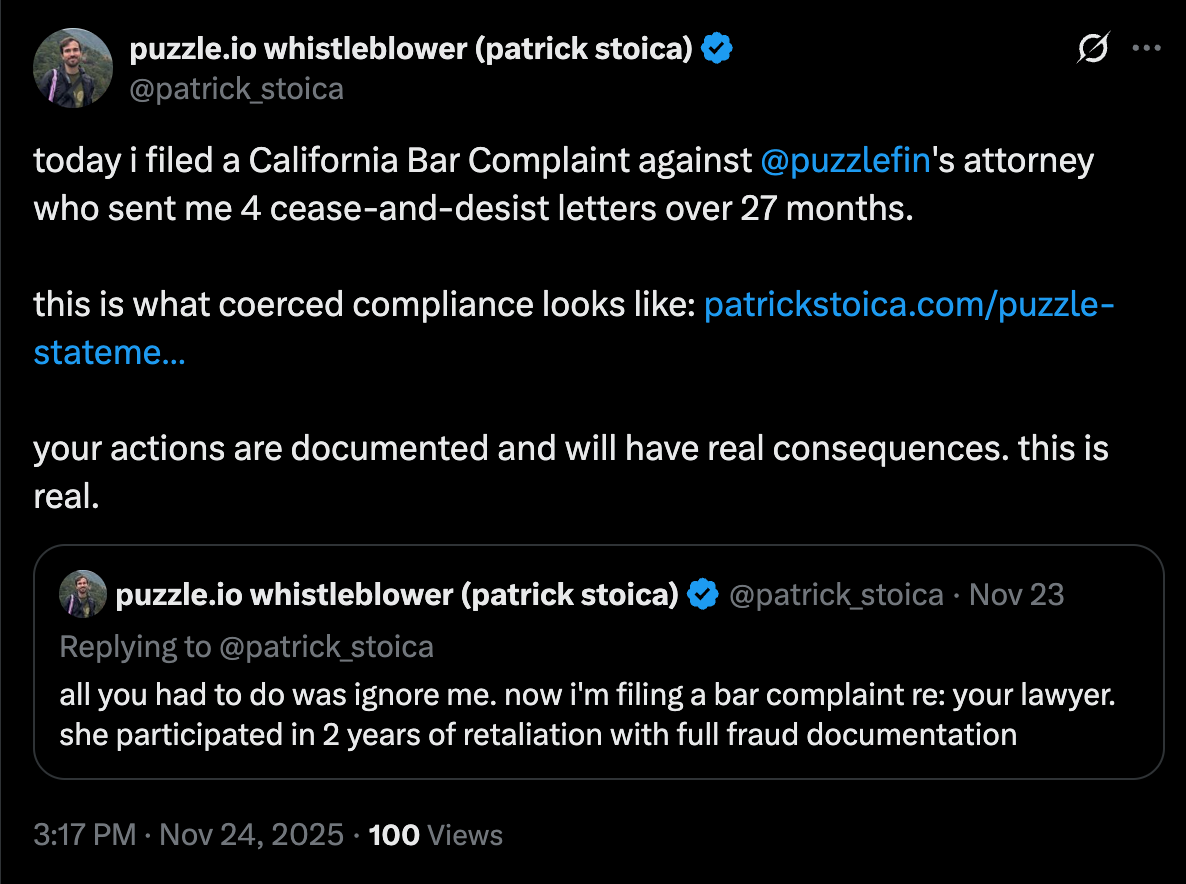Click the verified badge in the quoted tweet

tap(704, 595)
